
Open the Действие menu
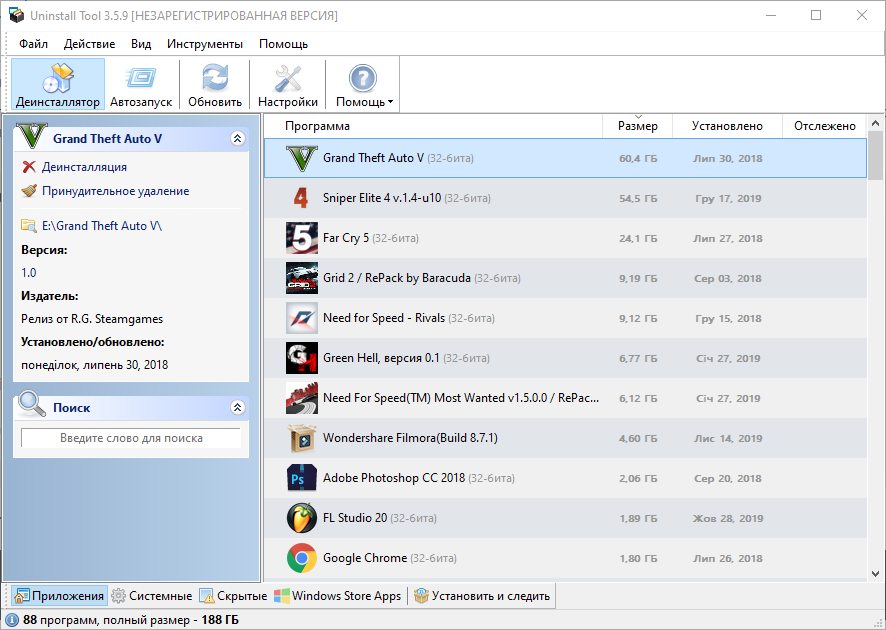pos(89,44)
